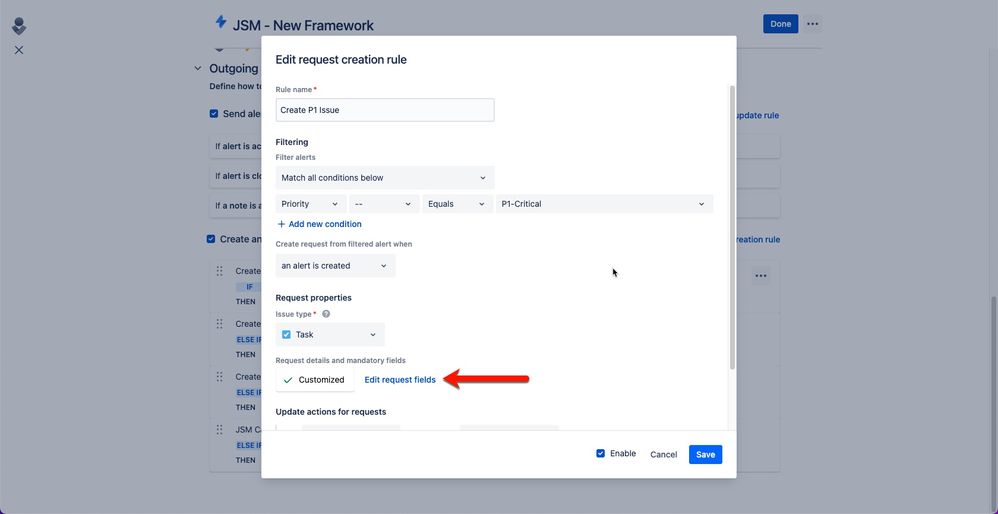Click the 'If alert is ac' rule row

235,146
